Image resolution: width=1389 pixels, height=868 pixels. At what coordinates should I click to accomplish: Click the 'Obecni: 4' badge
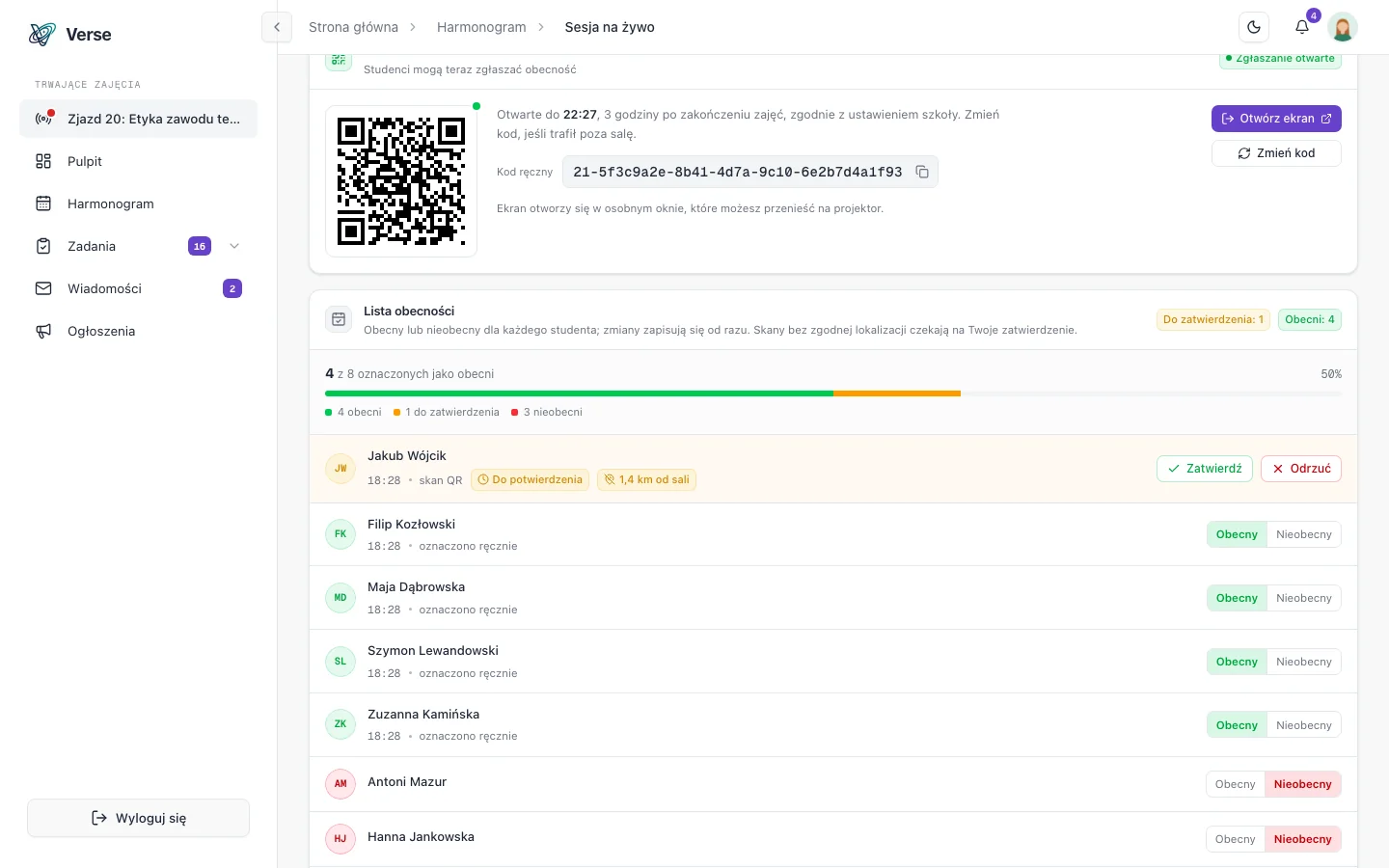point(1310,319)
